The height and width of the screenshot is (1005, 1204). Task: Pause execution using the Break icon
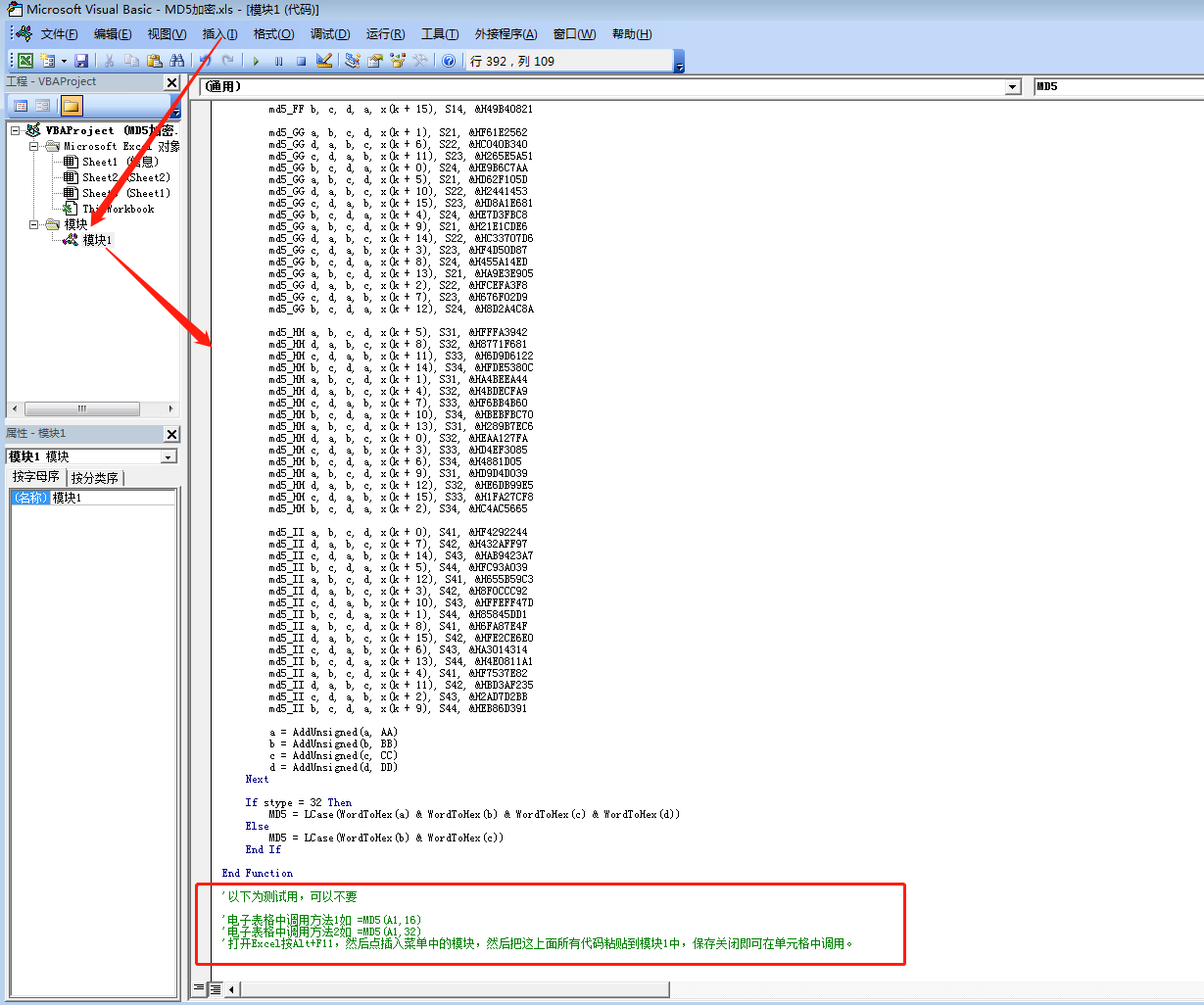pos(280,60)
